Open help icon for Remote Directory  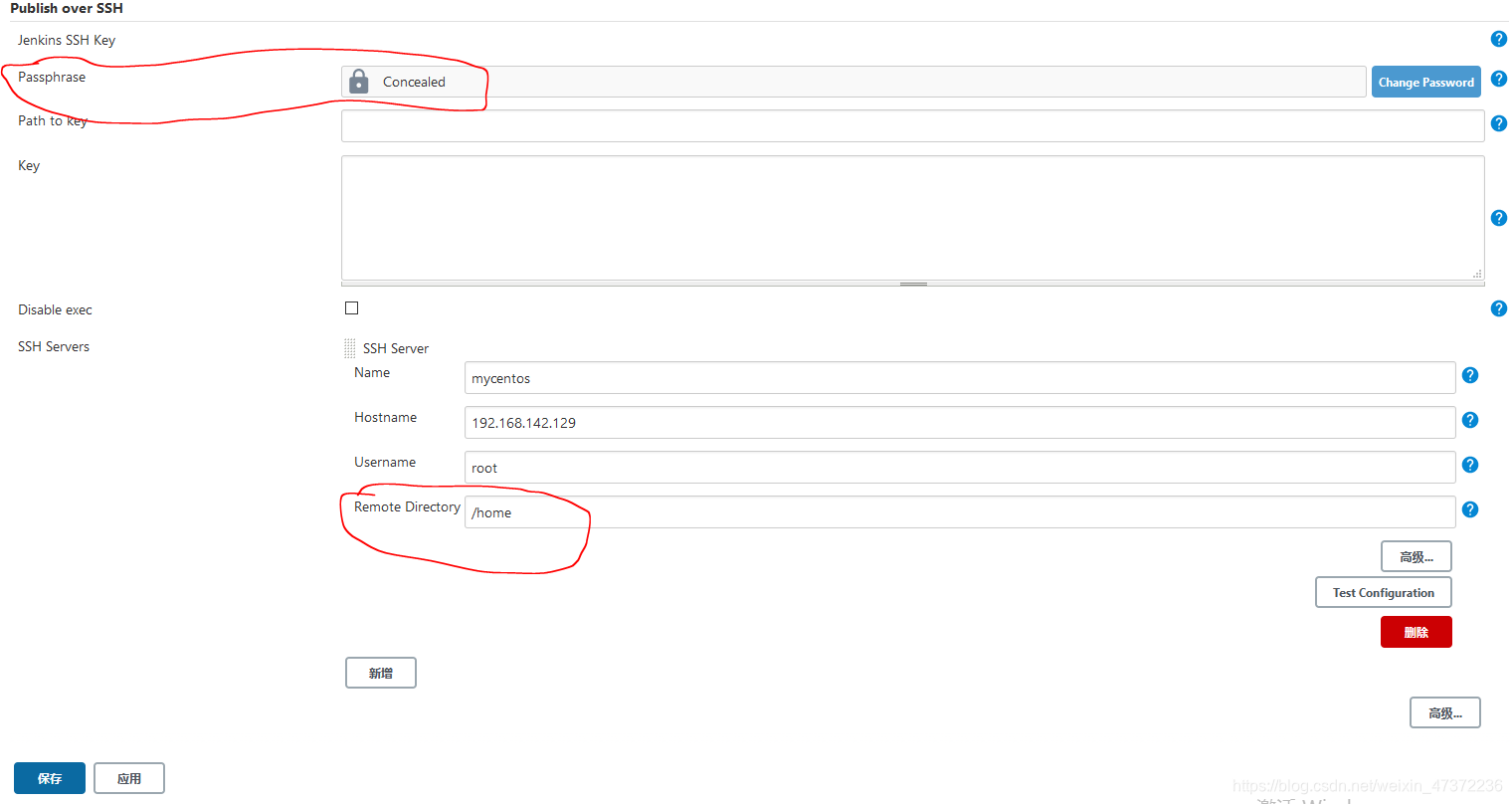click(x=1470, y=509)
